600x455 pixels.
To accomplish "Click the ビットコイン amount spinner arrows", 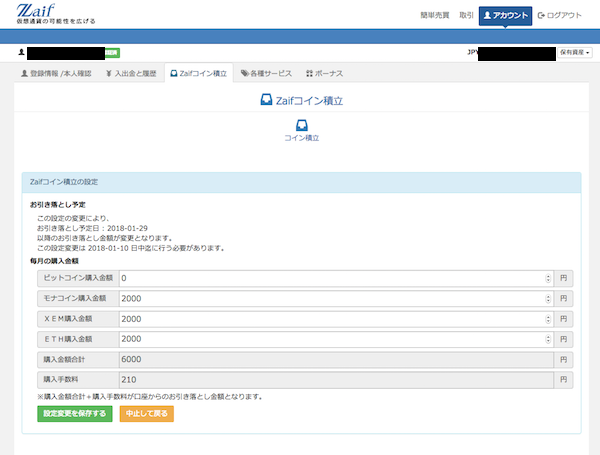I will click(548, 278).
